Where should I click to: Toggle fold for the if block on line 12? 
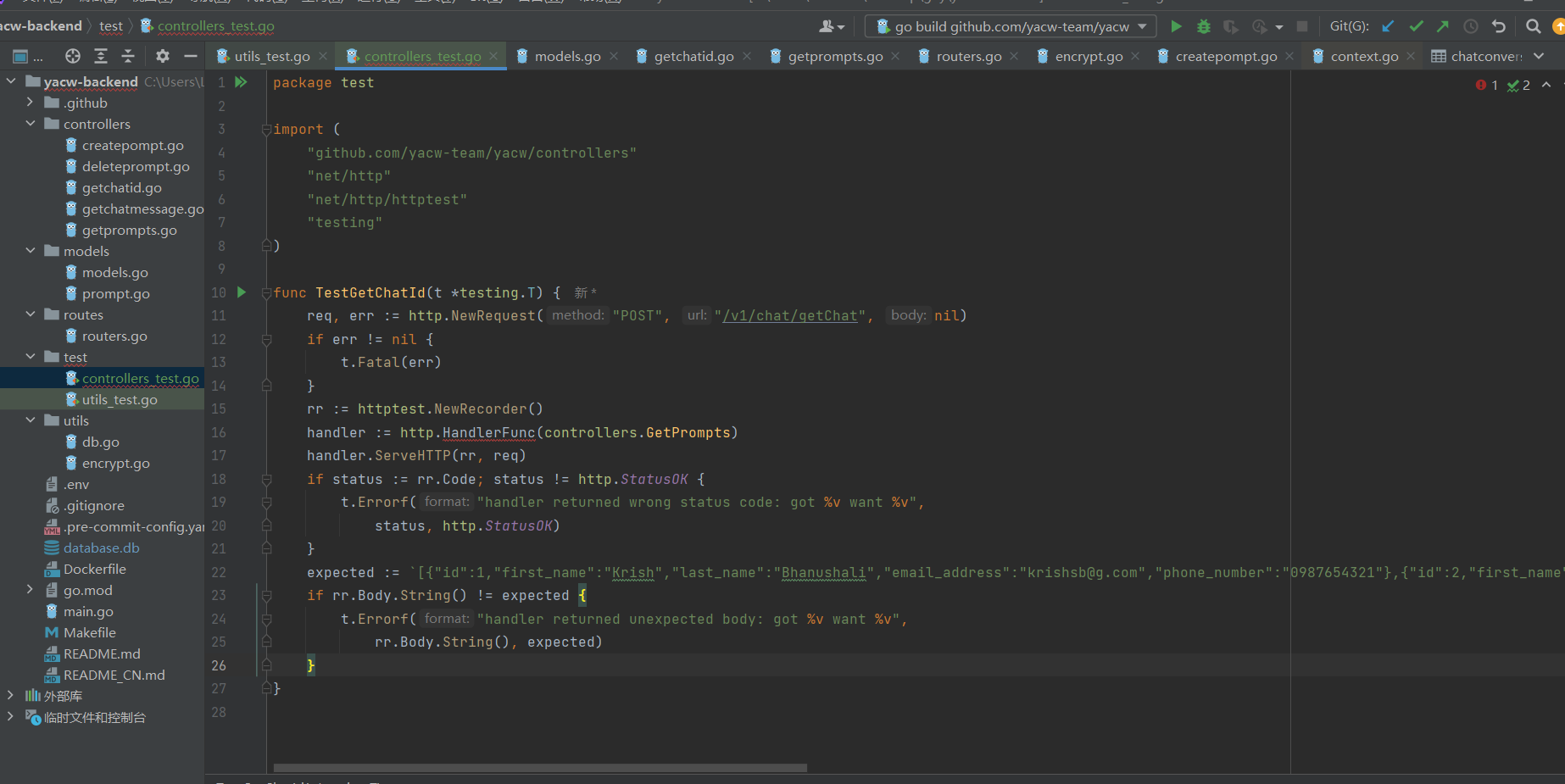266,340
